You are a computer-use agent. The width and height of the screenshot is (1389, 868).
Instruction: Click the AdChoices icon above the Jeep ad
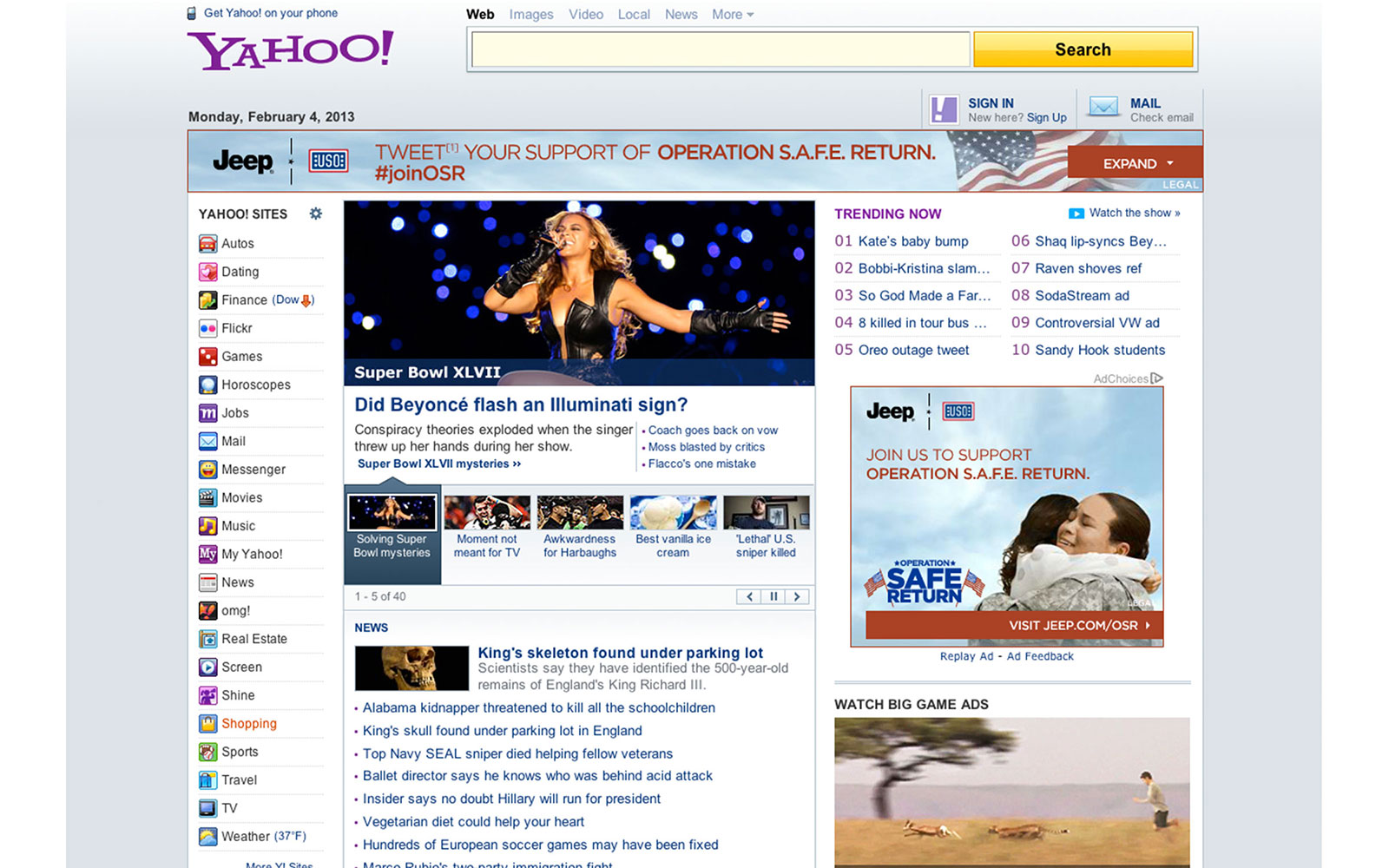pyautogui.click(x=1156, y=378)
